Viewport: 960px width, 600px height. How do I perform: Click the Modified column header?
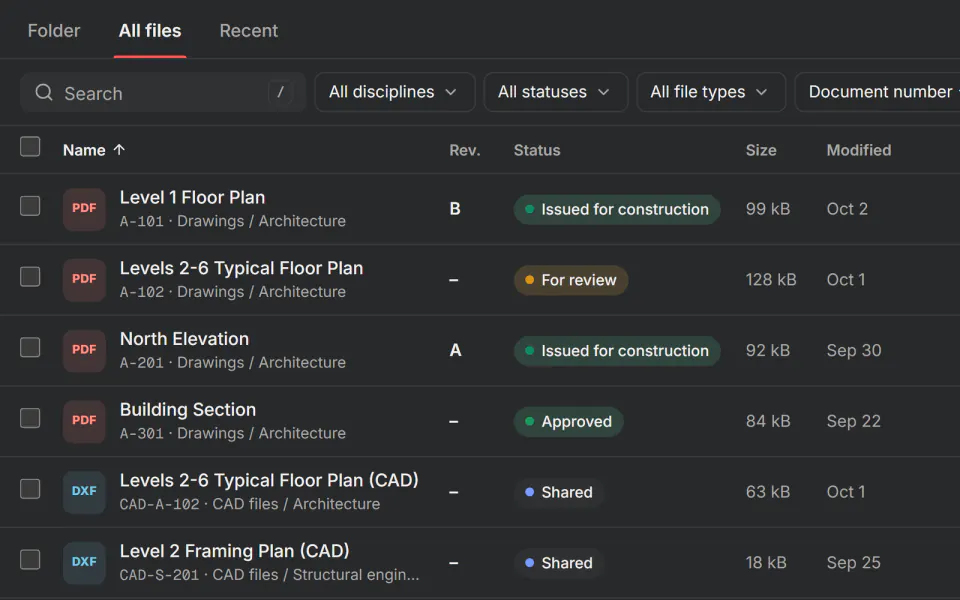(x=859, y=150)
